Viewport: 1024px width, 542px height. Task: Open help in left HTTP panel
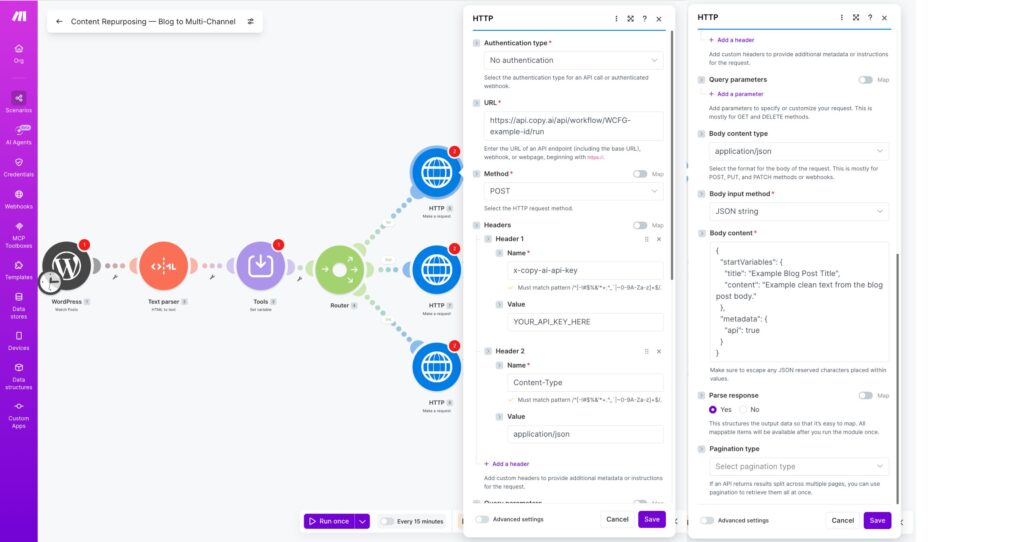(645, 19)
